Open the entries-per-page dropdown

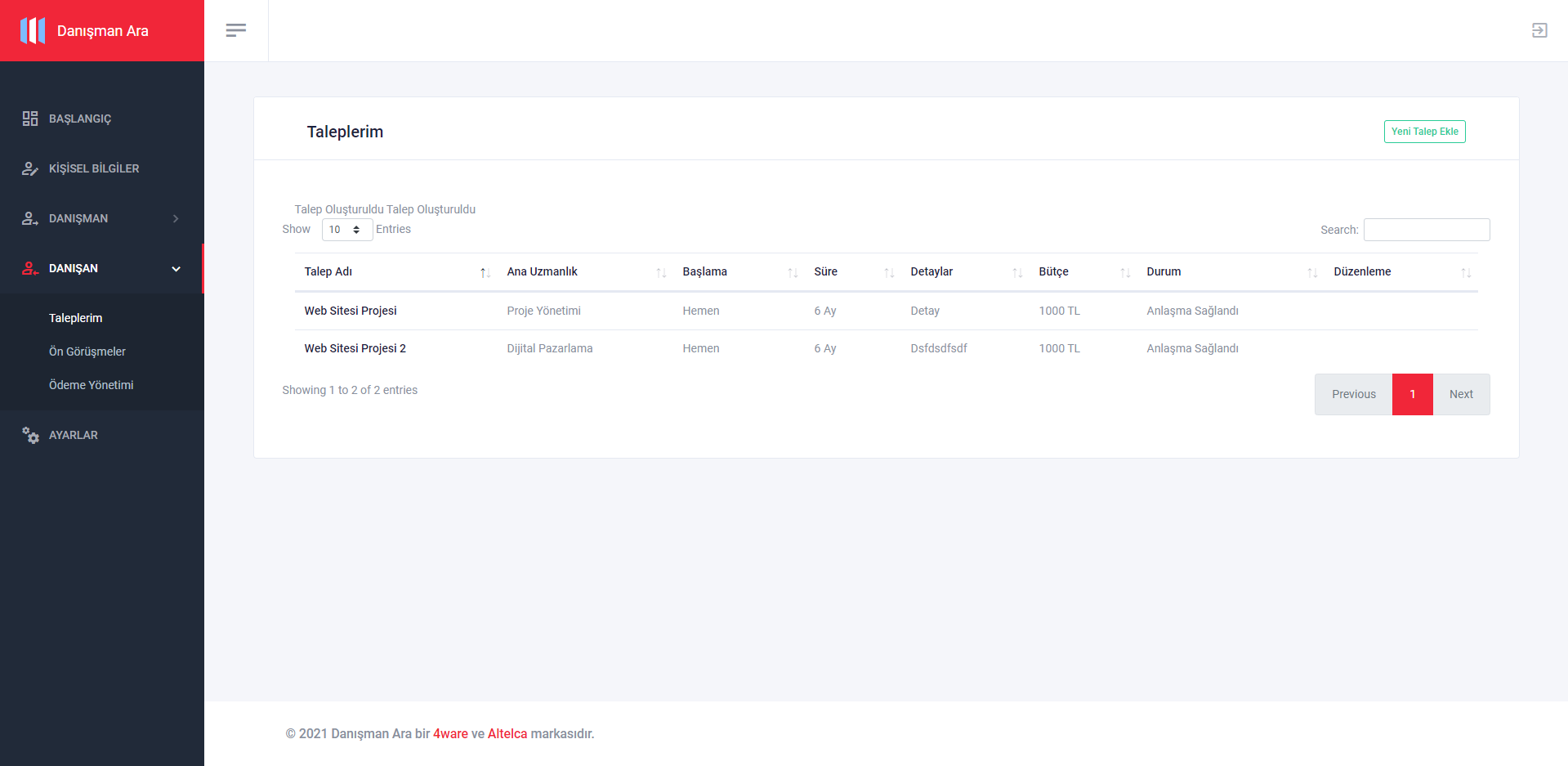(346, 230)
